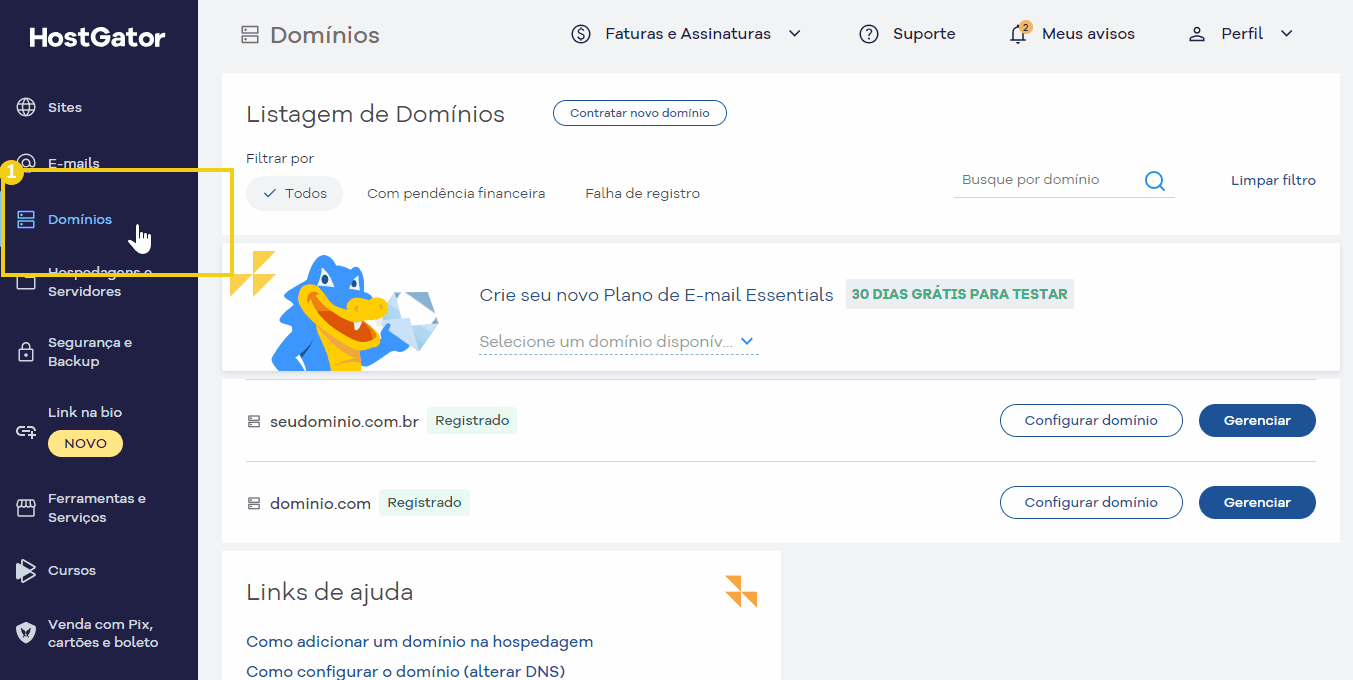The height and width of the screenshot is (680, 1353).
Task: Click the NOVO badge under Link na bio
Action: [85, 444]
